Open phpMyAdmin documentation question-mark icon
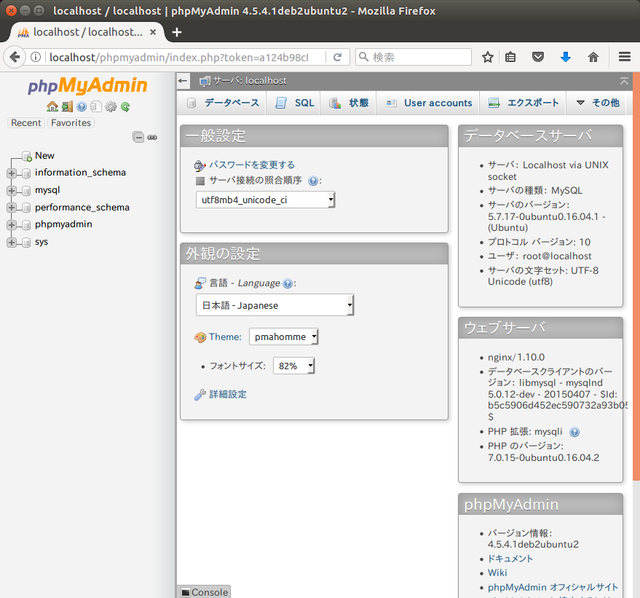 pyautogui.click(x=81, y=107)
